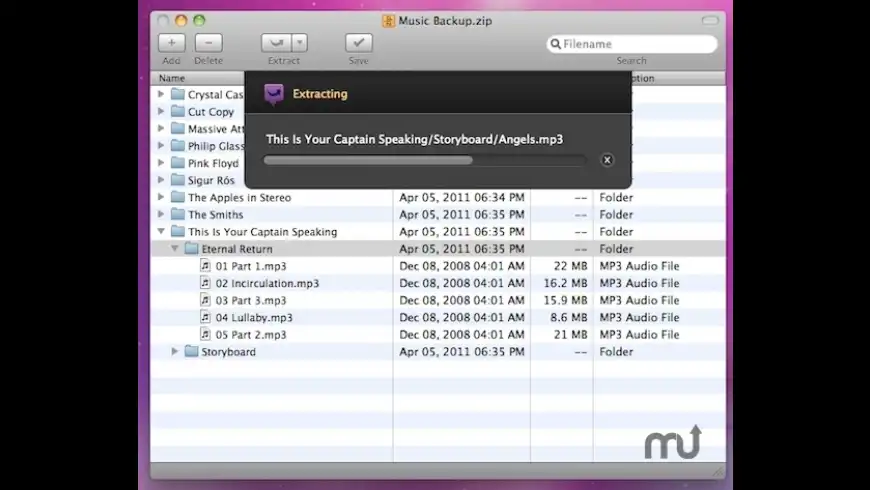
Task: Collapse the Eternal Return folder
Action: [175, 249]
